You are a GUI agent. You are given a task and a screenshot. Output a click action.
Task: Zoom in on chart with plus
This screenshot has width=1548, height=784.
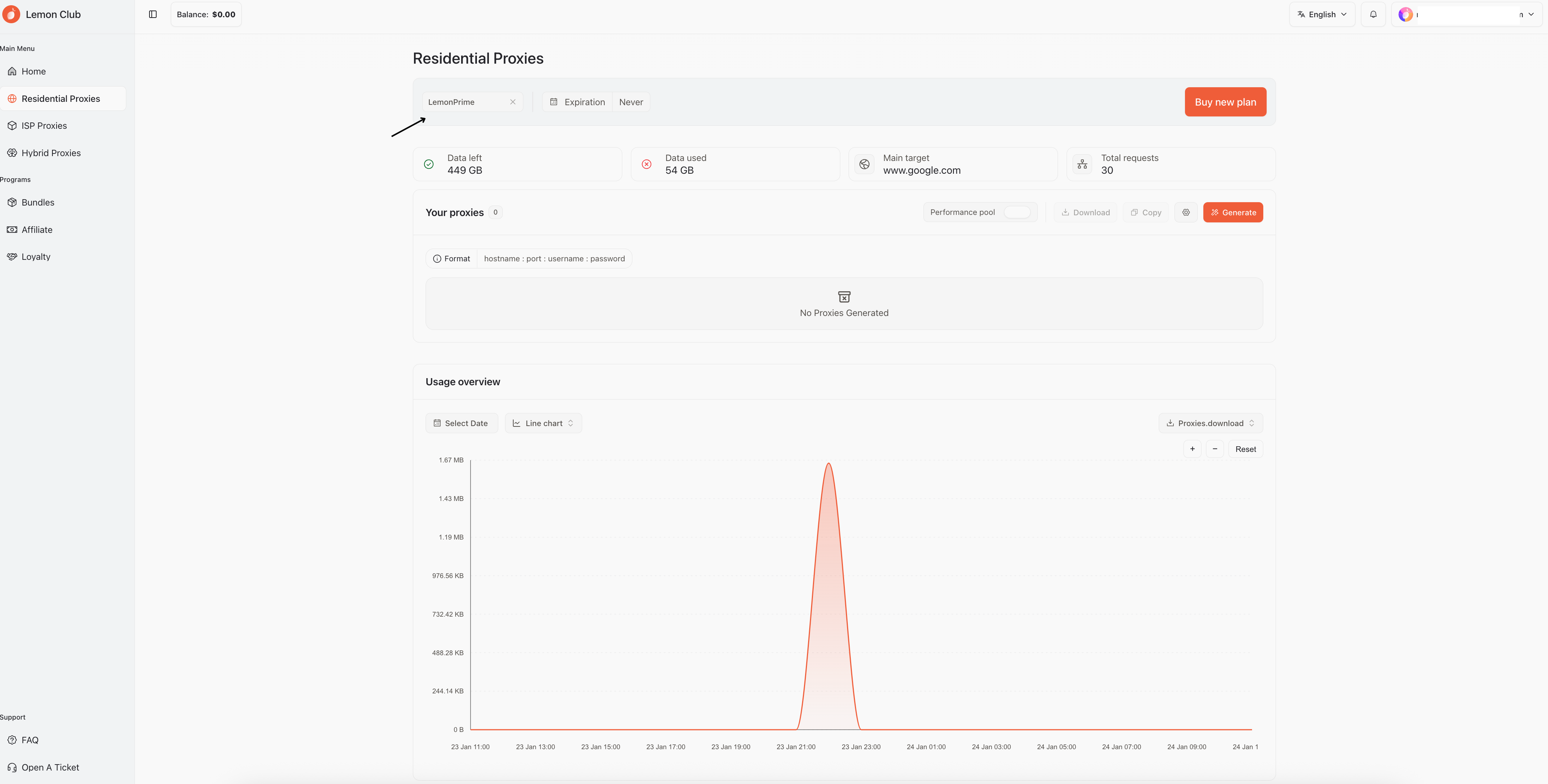[x=1192, y=449]
